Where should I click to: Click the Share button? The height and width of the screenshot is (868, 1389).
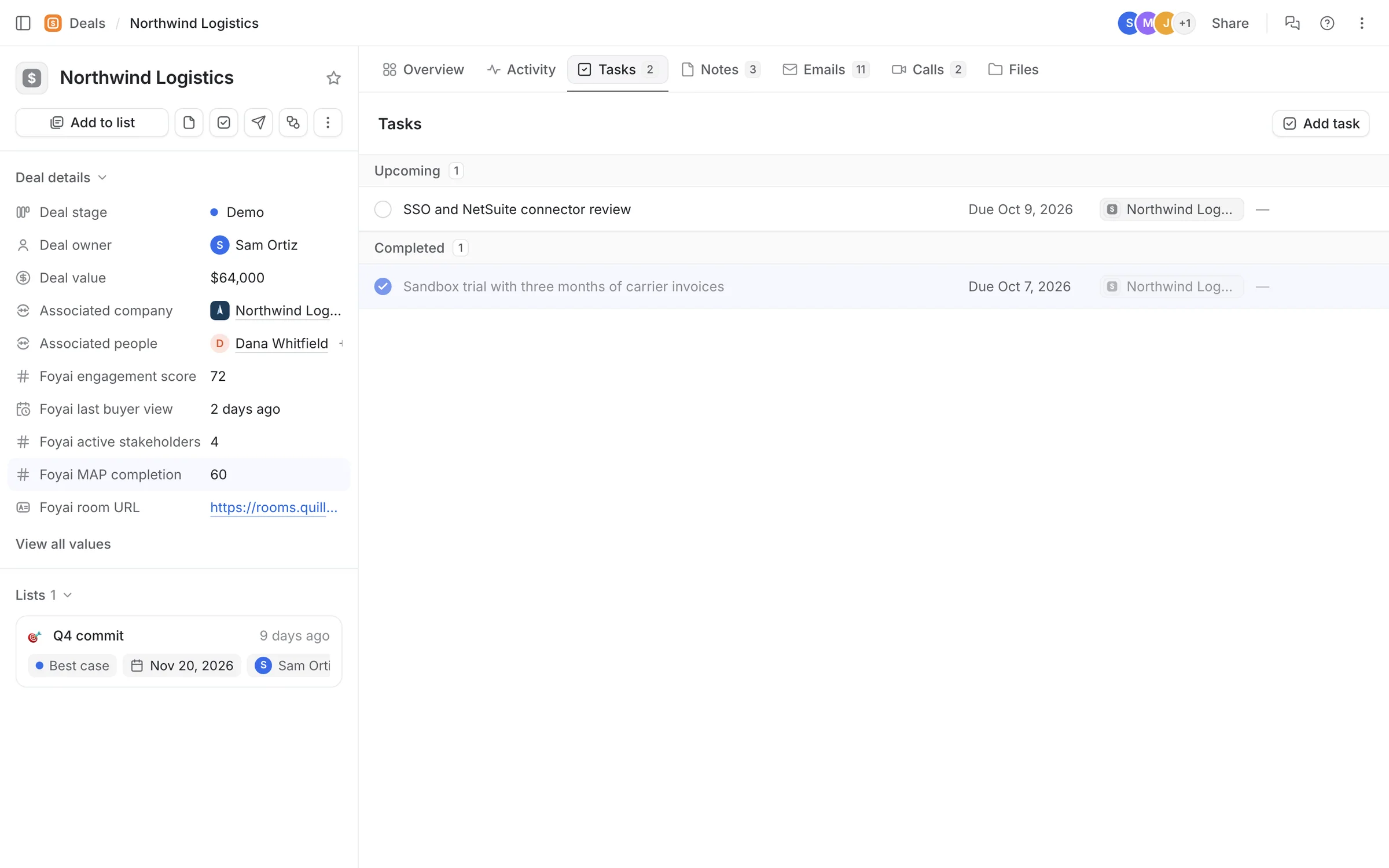[1230, 23]
